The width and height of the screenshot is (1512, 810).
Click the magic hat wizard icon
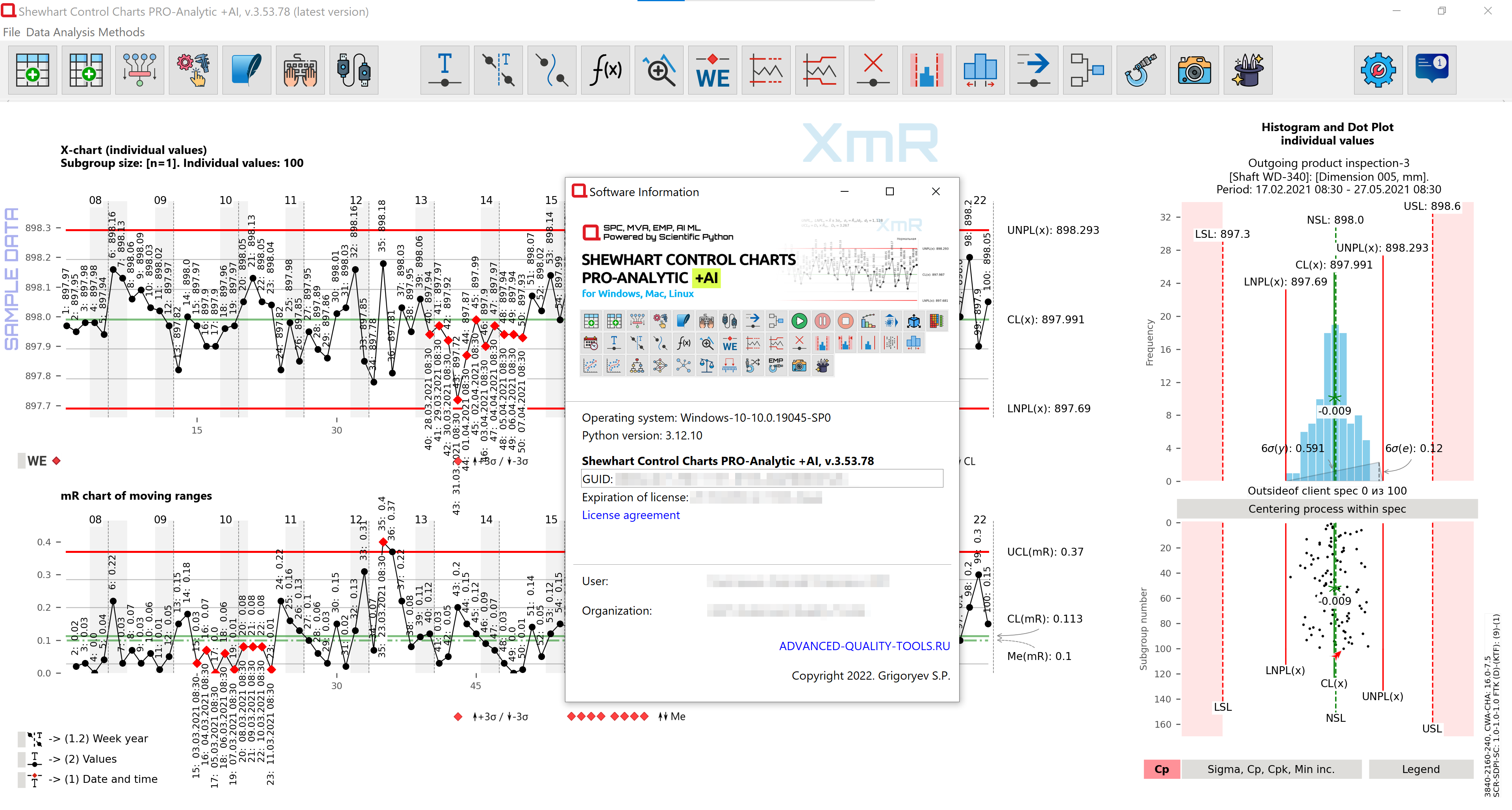point(1247,70)
